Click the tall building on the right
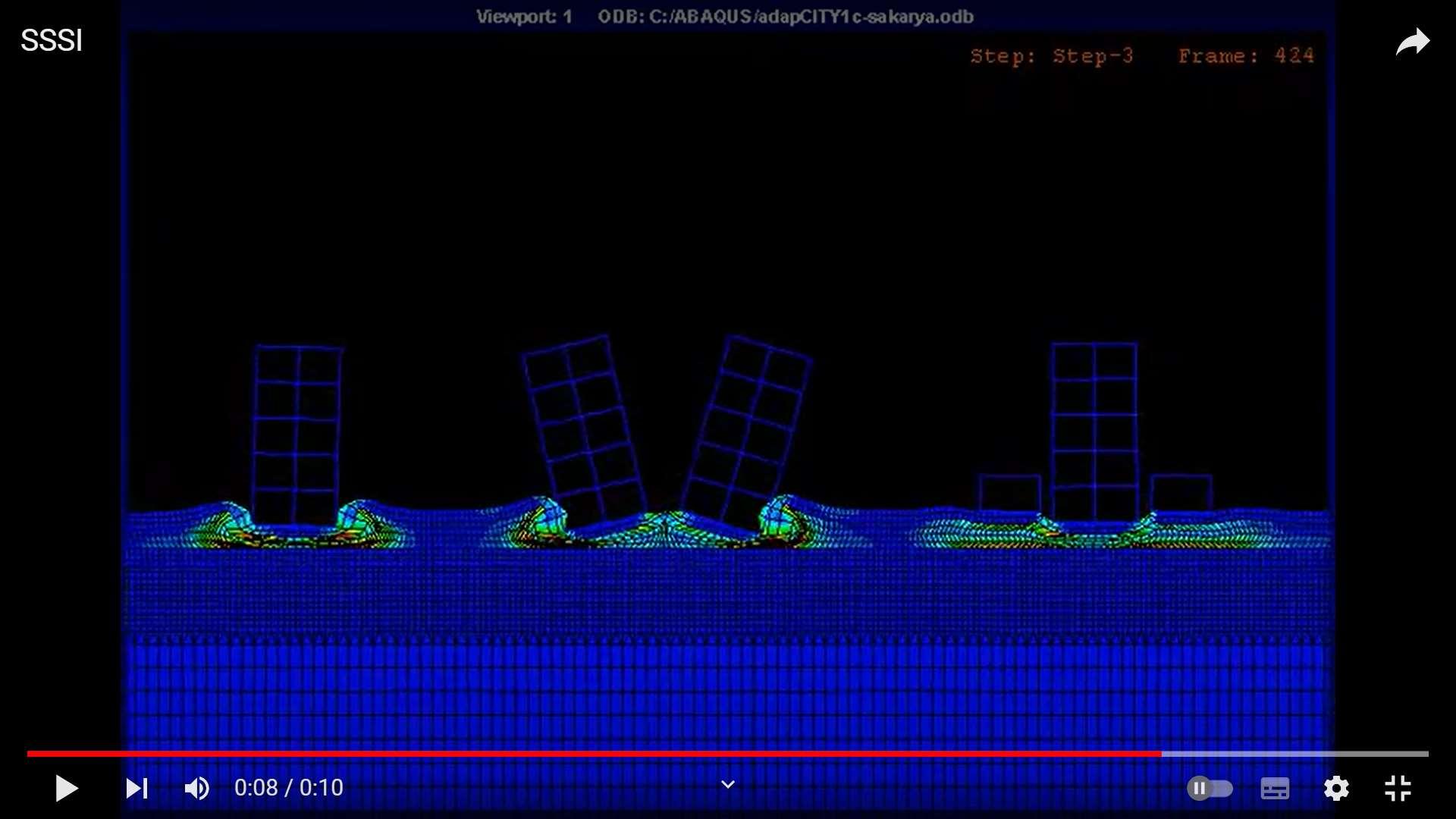This screenshot has width=1456, height=819. pyautogui.click(x=1094, y=431)
